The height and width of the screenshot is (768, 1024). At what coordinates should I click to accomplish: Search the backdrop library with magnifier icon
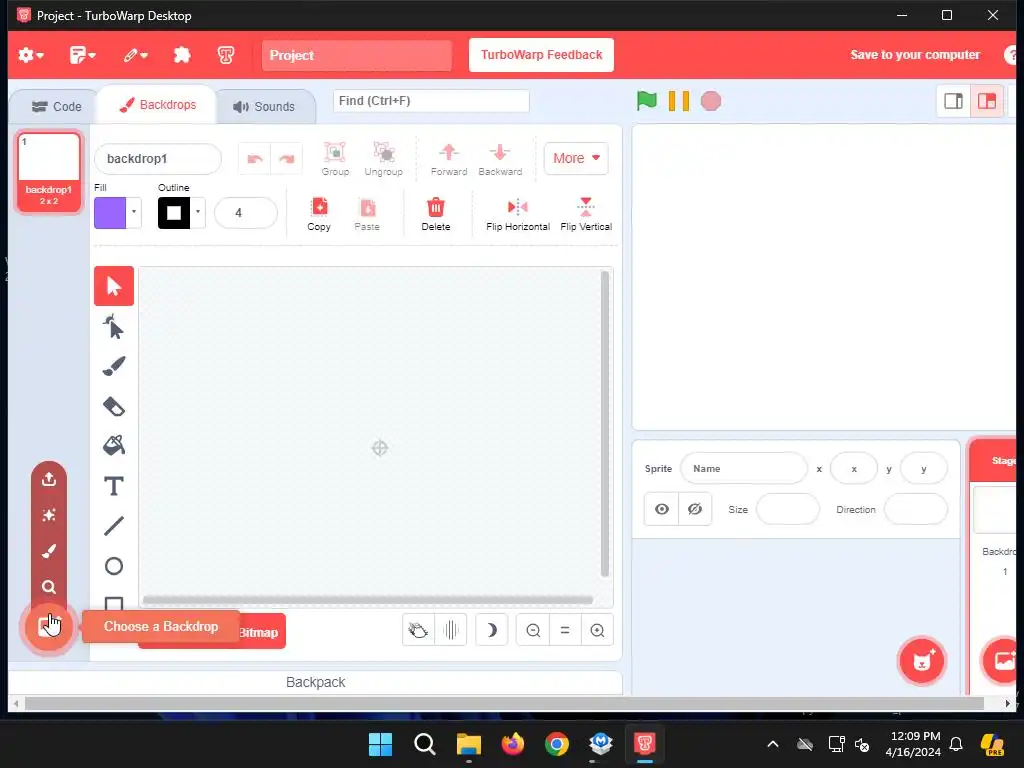coord(49,587)
